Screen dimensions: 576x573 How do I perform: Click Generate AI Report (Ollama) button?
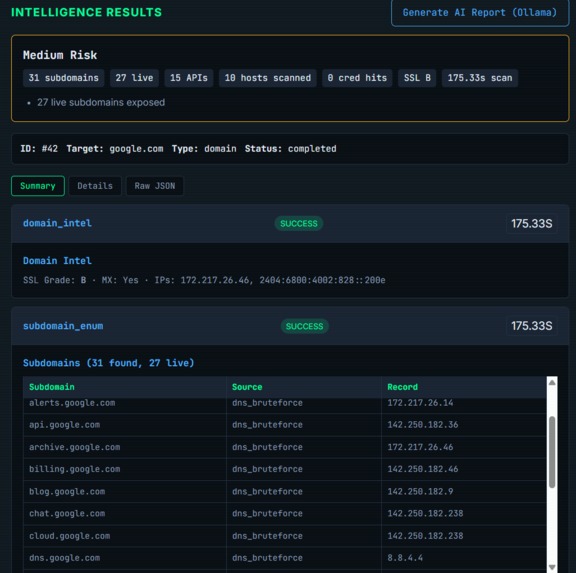[x=480, y=13]
